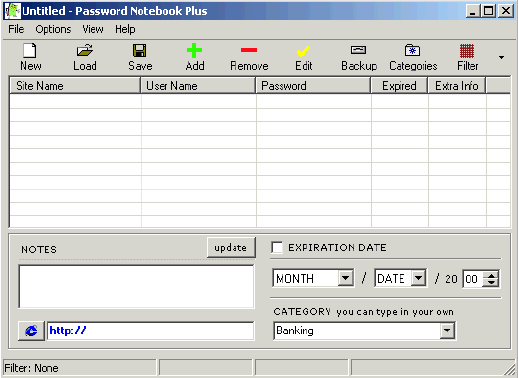This screenshot has height=378, width=518.
Task: Sort by Expired column header
Action: (399, 86)
